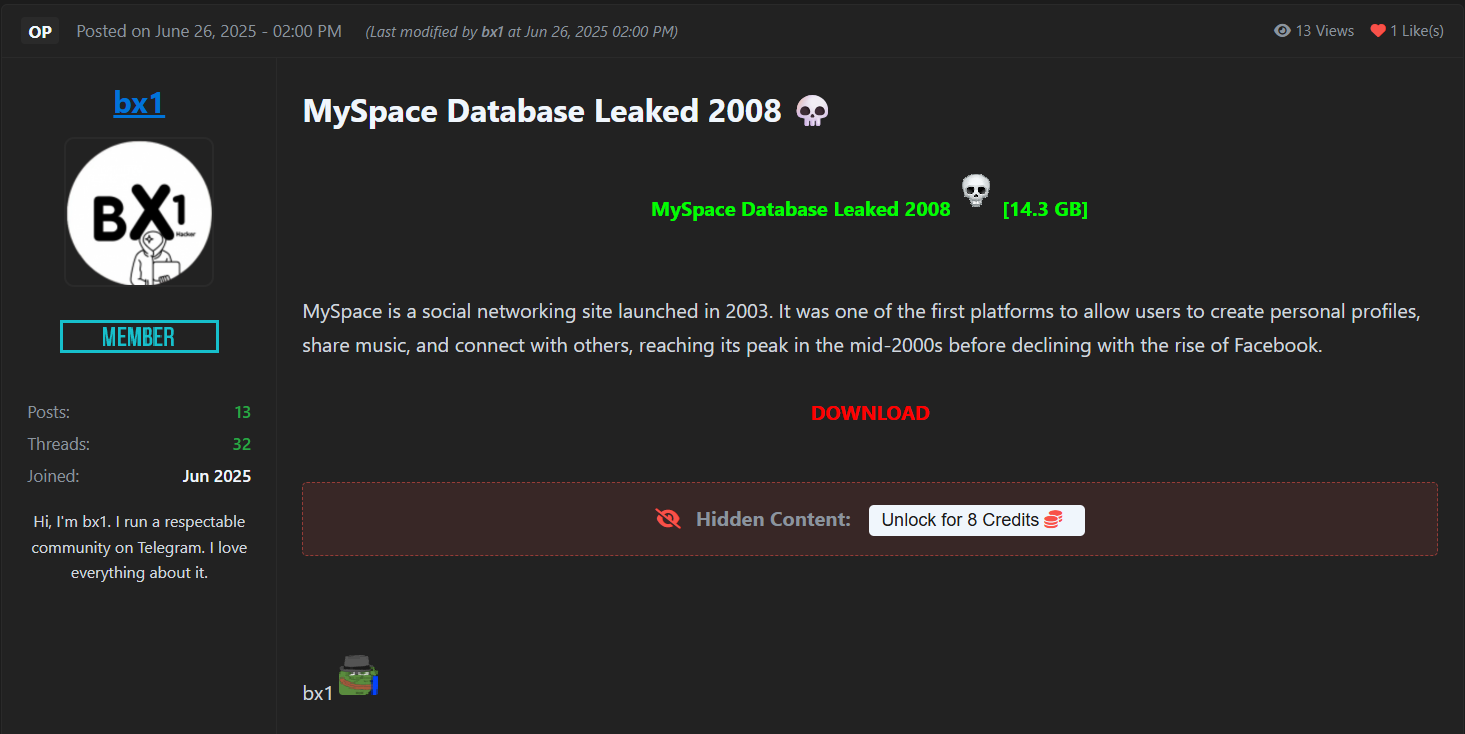The height and width of the screenshot is (734, 1465).
Task: Click the Unlock for 8 Credits button
Action: click(x=976, y=520)
